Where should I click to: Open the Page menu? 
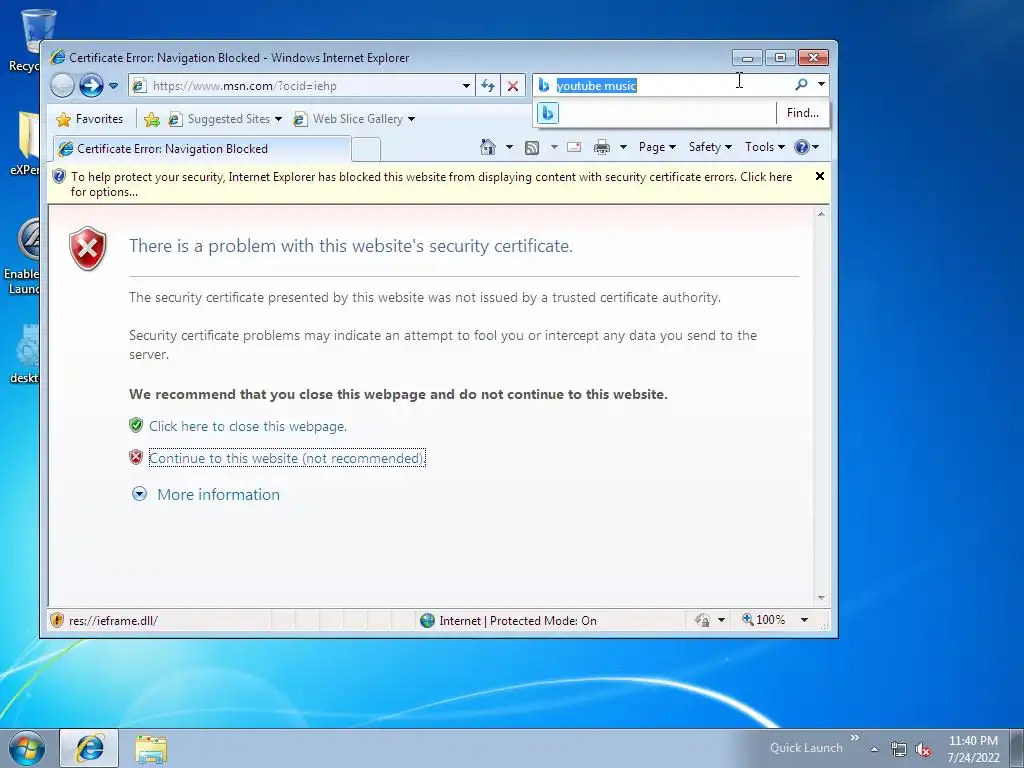pyautogui.click(x=657, y=147)
